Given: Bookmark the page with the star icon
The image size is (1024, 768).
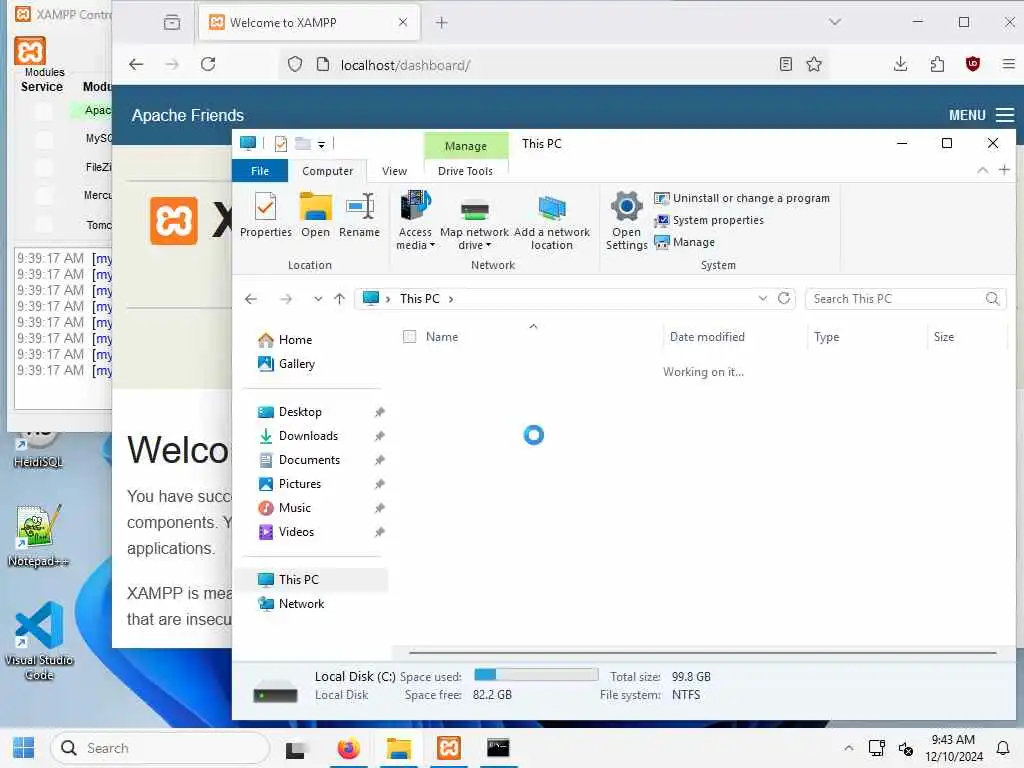Looking at the screenshot, I should 814,64.
